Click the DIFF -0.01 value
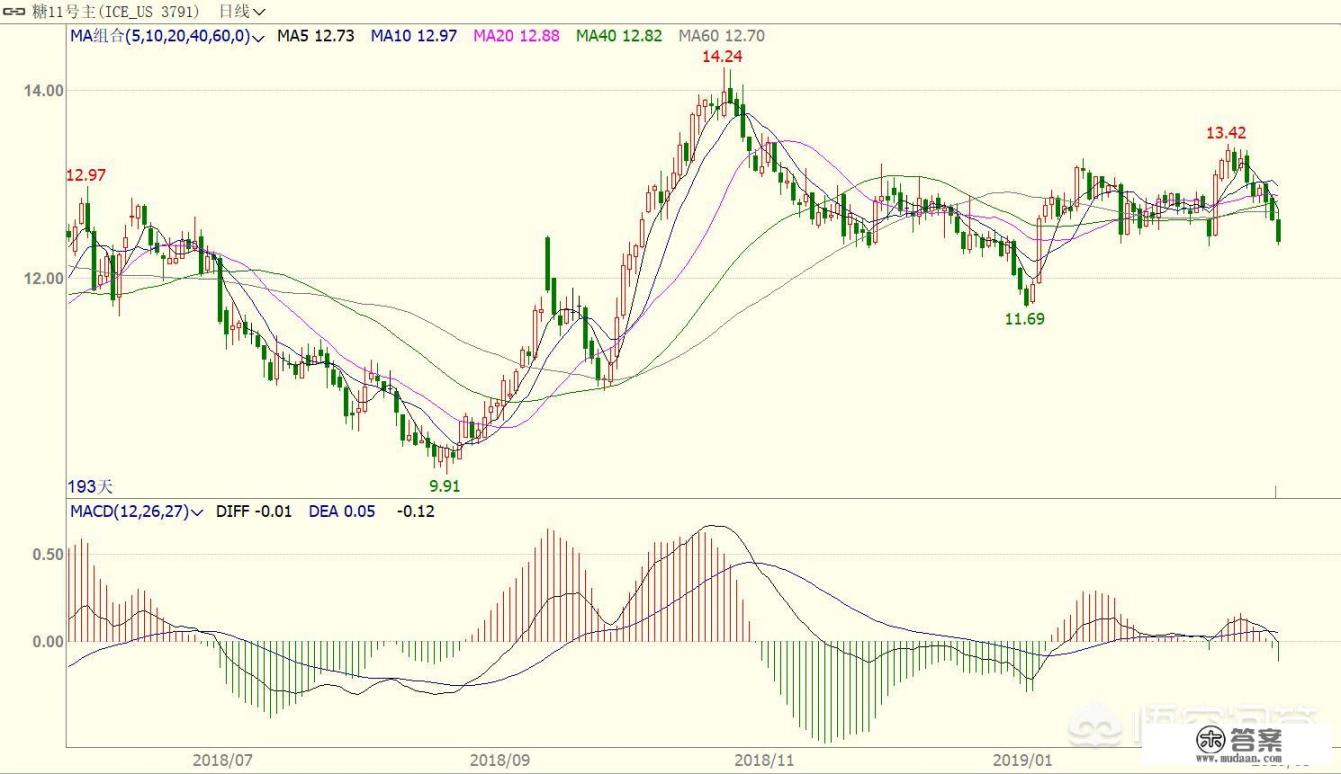Viewport: 1341px width, 774px height. [x=254, y=511]
